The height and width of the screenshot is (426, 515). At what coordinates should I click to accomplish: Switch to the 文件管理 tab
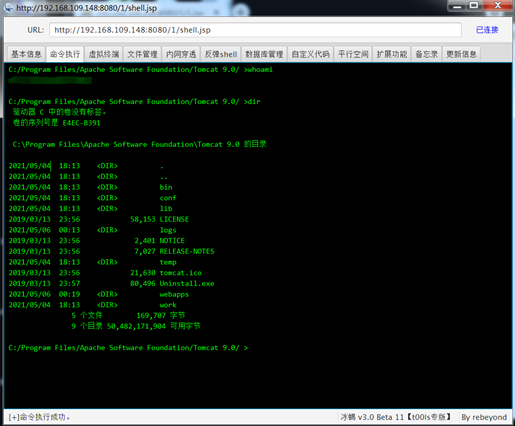[x=142, y=54]
